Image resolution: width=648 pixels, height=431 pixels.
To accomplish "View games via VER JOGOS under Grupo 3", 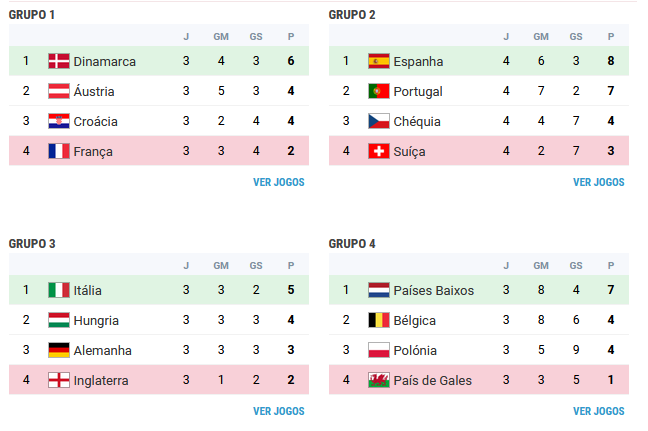I will pos(279,411).
